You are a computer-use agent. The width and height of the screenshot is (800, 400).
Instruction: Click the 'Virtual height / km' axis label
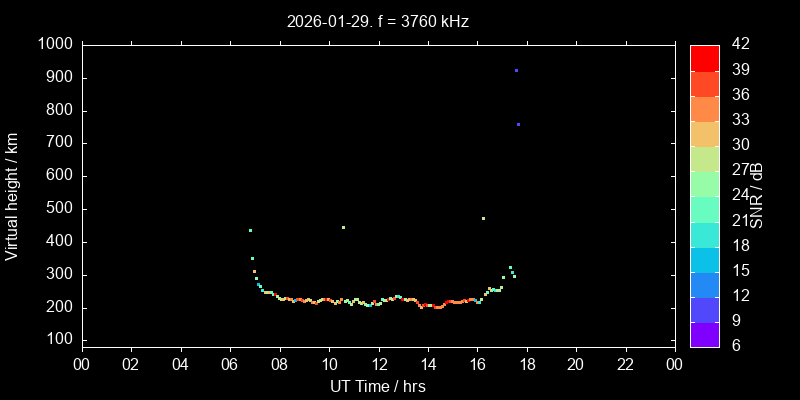coord(12,196)
